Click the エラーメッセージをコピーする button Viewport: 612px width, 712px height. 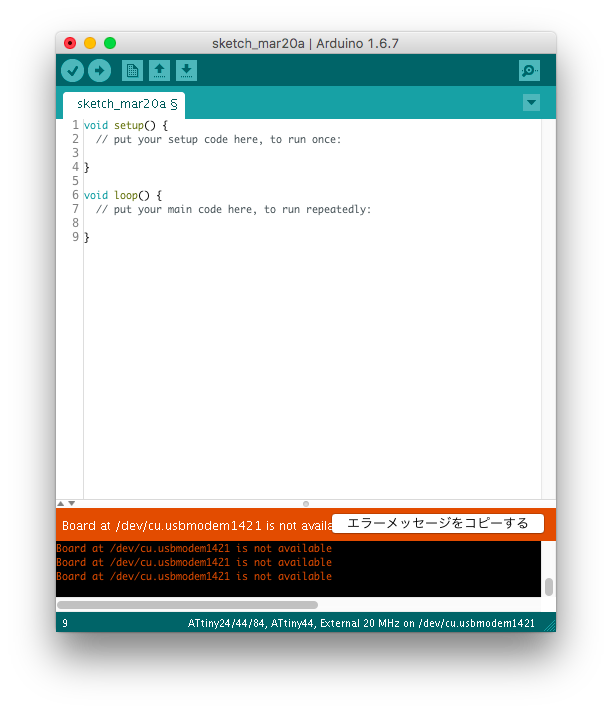(438, 524)
